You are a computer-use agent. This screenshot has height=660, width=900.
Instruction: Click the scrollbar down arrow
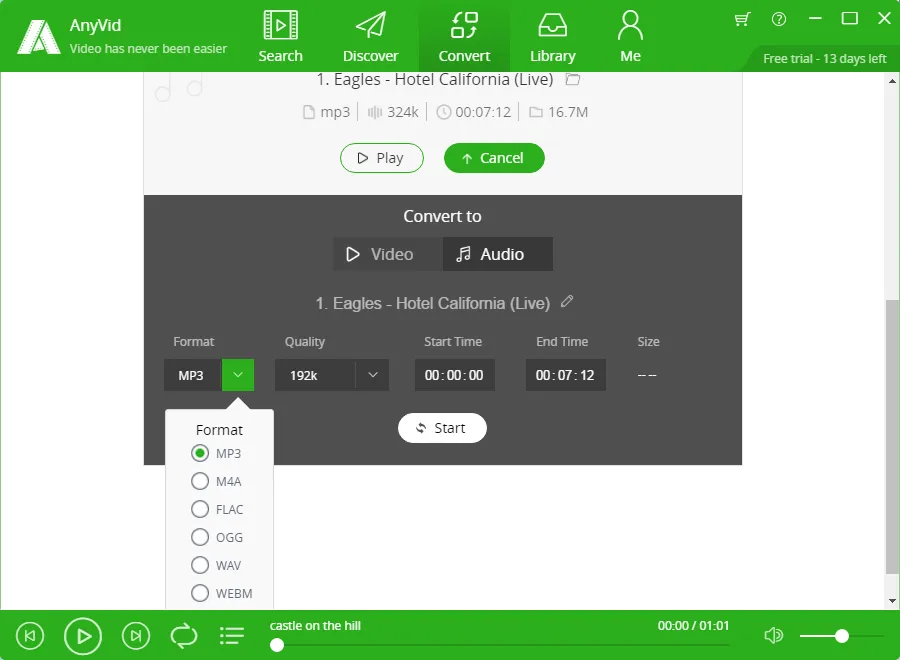coord(892,601)
